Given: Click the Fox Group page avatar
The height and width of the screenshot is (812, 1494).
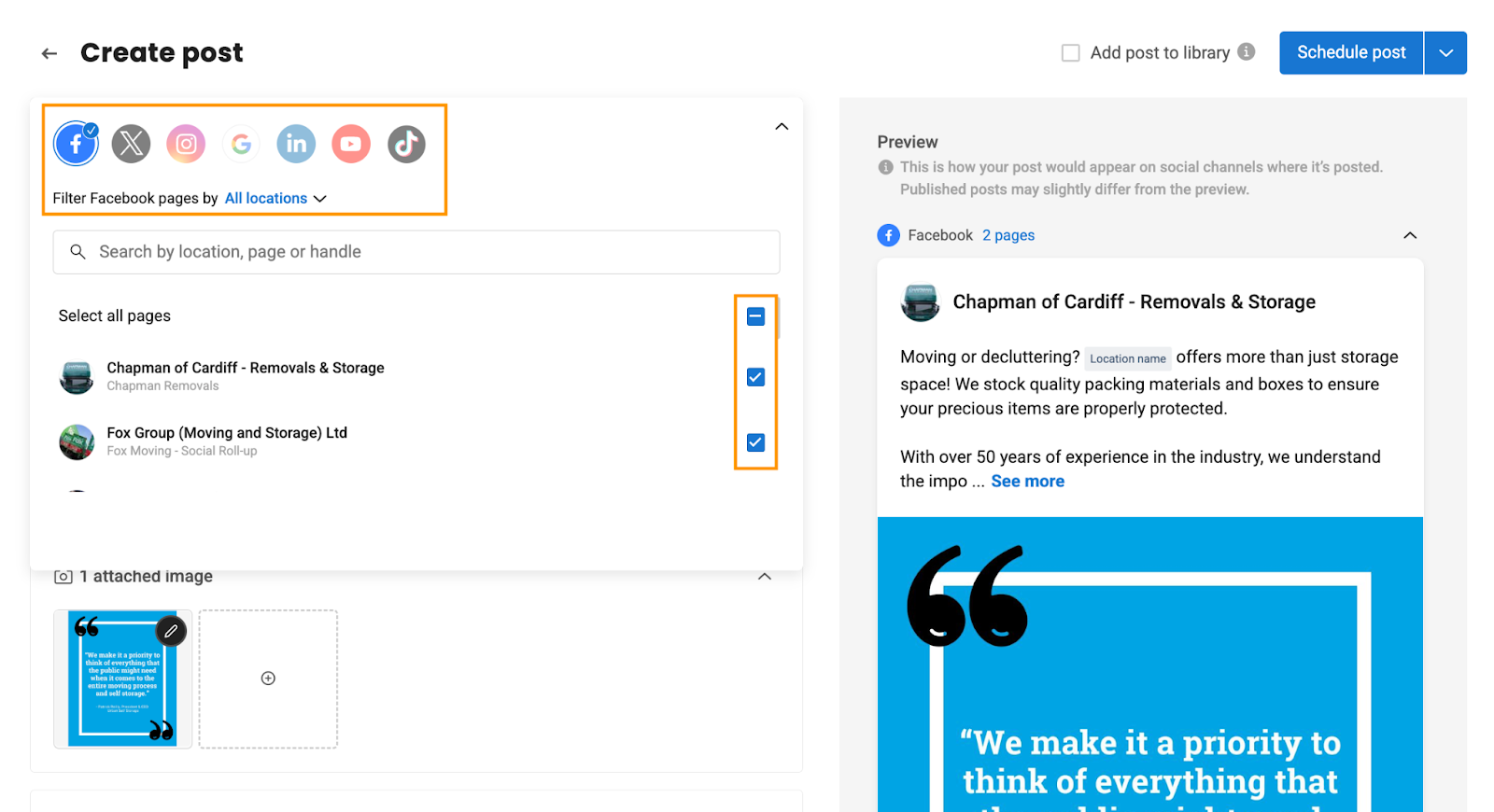Looking at the screenshot, I should [x=77, y=442].
